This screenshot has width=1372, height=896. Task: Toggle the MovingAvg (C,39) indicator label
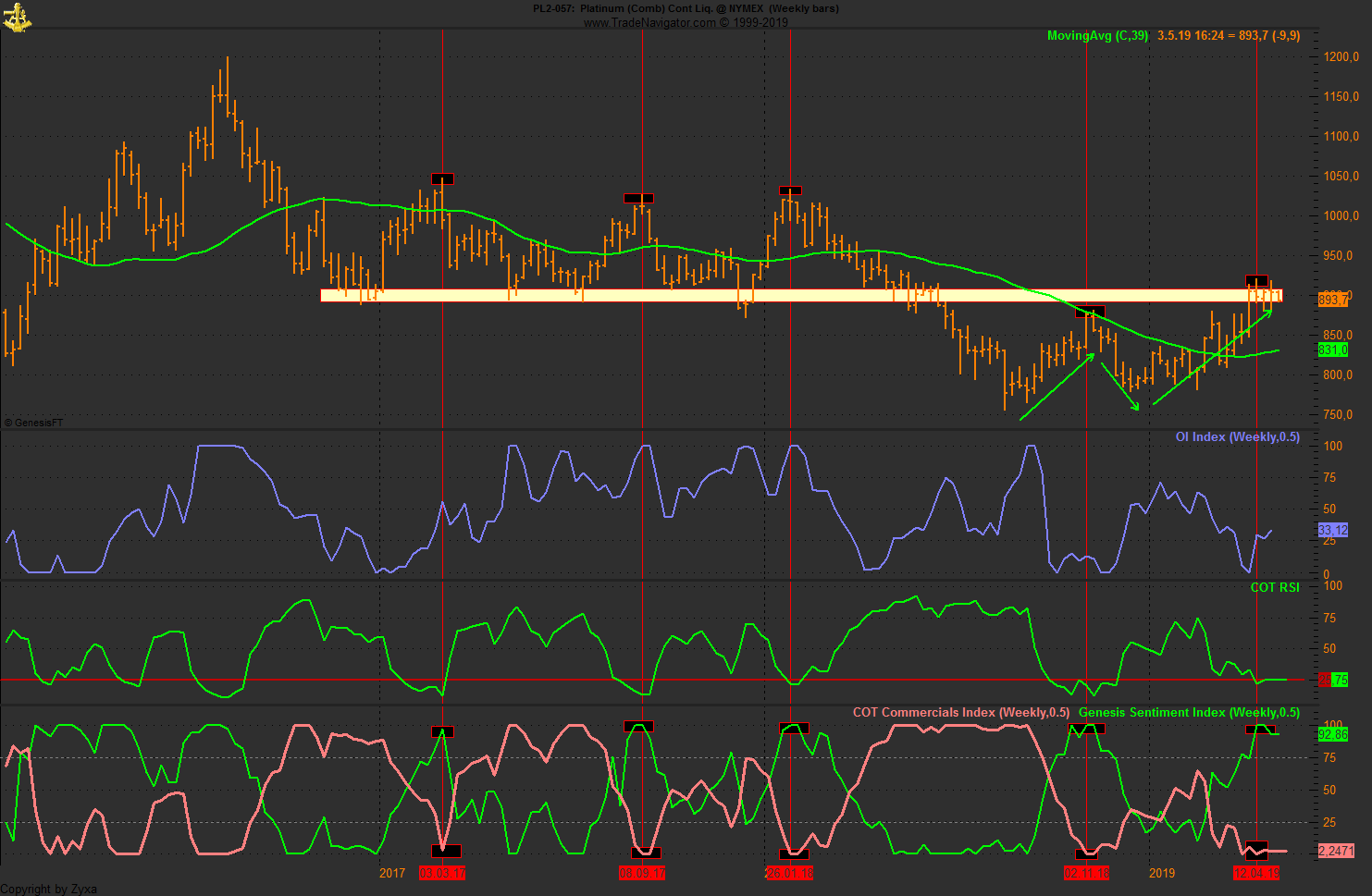1097,36
